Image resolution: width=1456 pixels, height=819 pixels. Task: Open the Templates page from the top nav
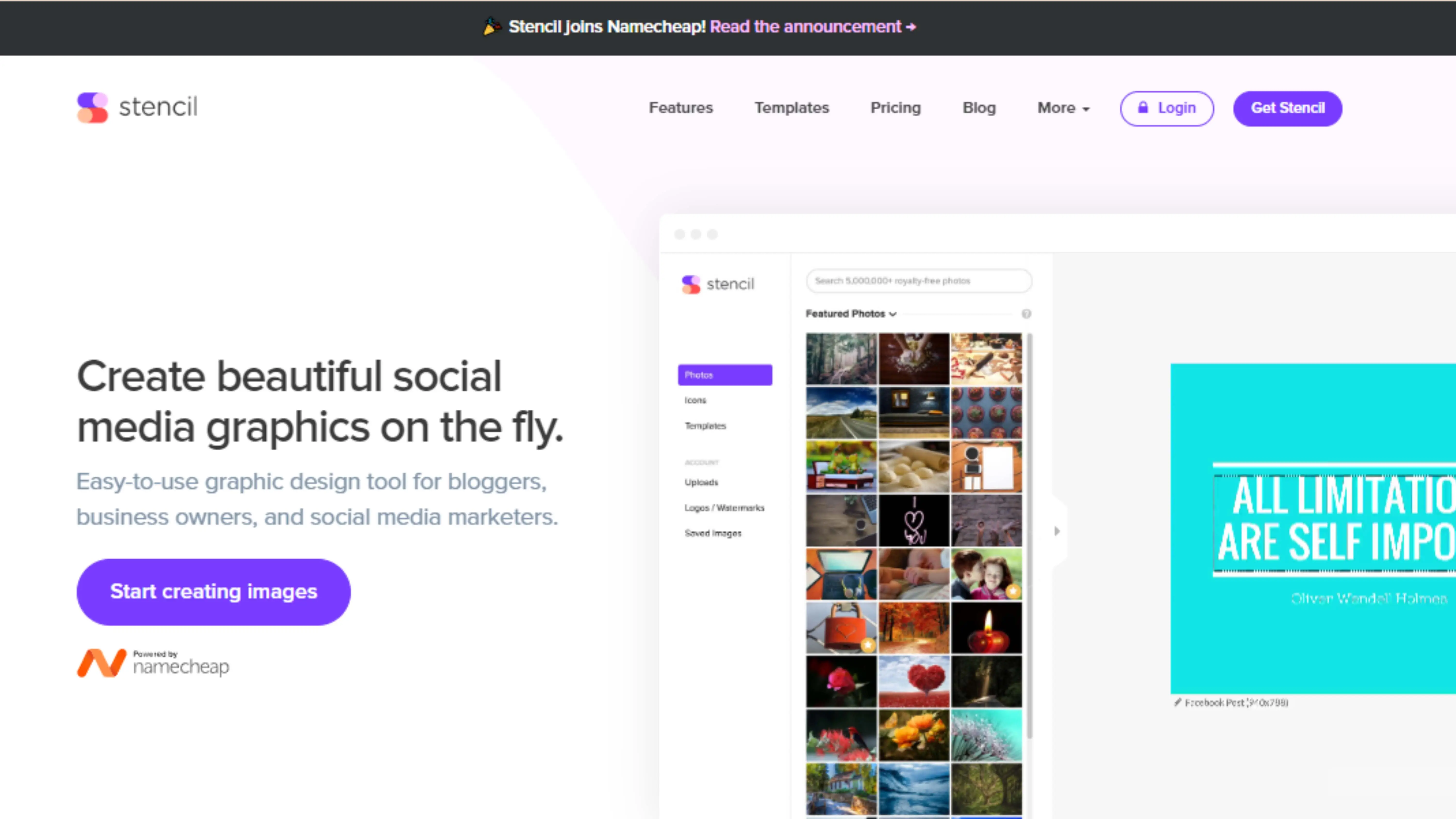pos(791,108)
